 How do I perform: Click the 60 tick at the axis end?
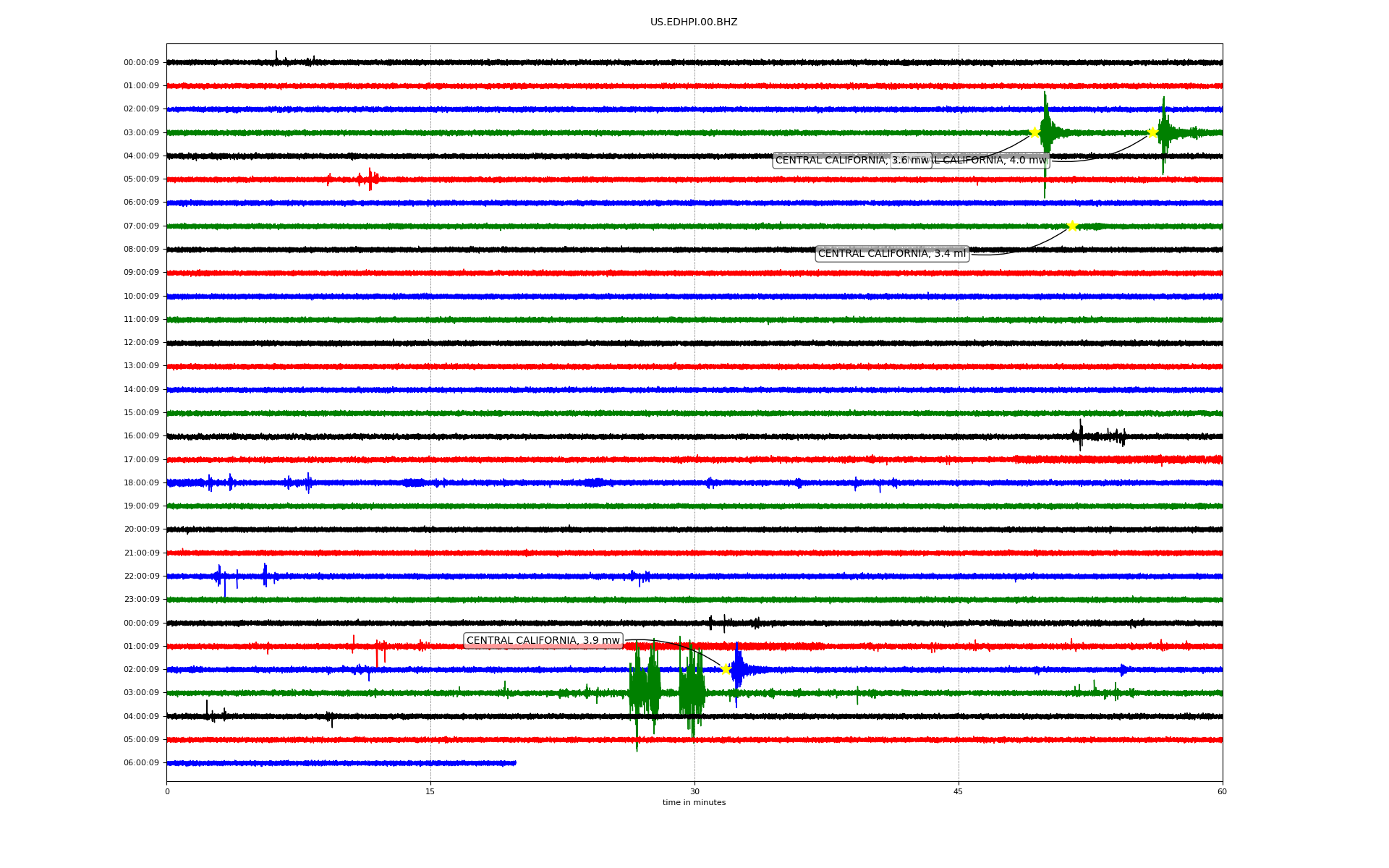[x=1222, y=791]
